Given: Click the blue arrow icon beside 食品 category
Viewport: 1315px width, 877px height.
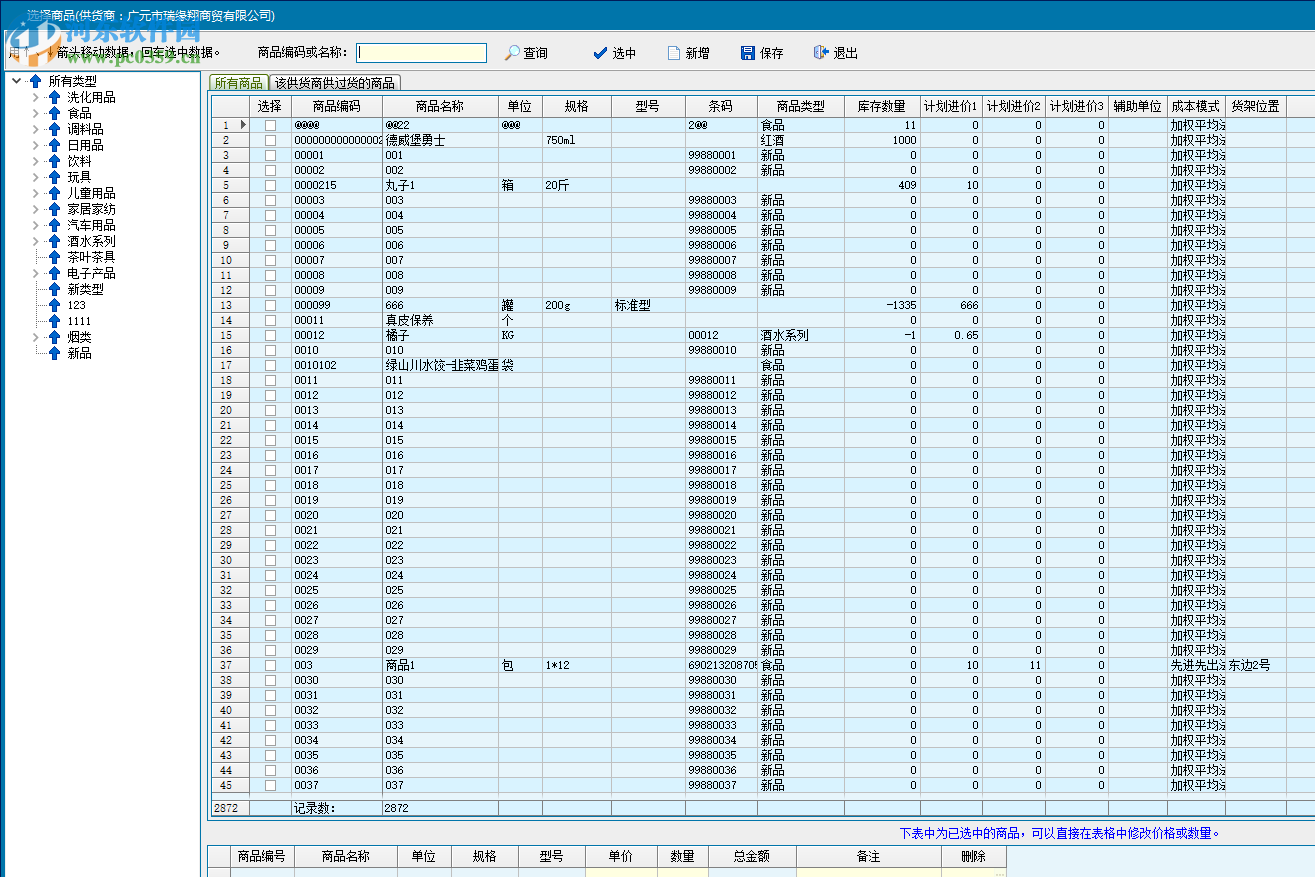Looking at the screenshot, I should point(54,113).
